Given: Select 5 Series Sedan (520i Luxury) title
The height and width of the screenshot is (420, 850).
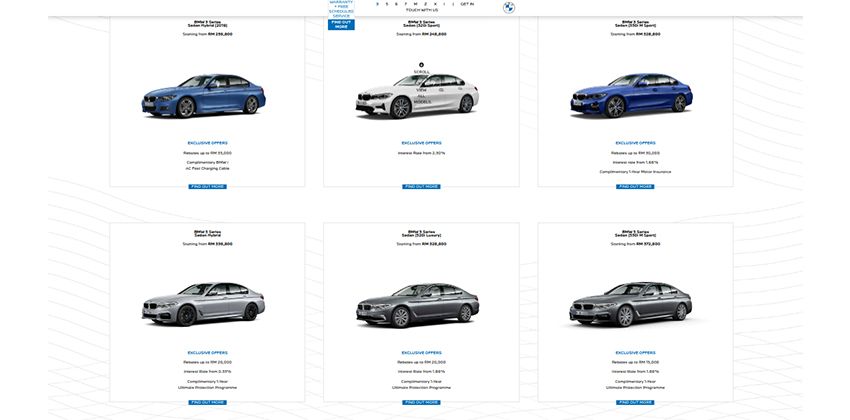Looking at the screenshot, I should click(x=421, y=234).
